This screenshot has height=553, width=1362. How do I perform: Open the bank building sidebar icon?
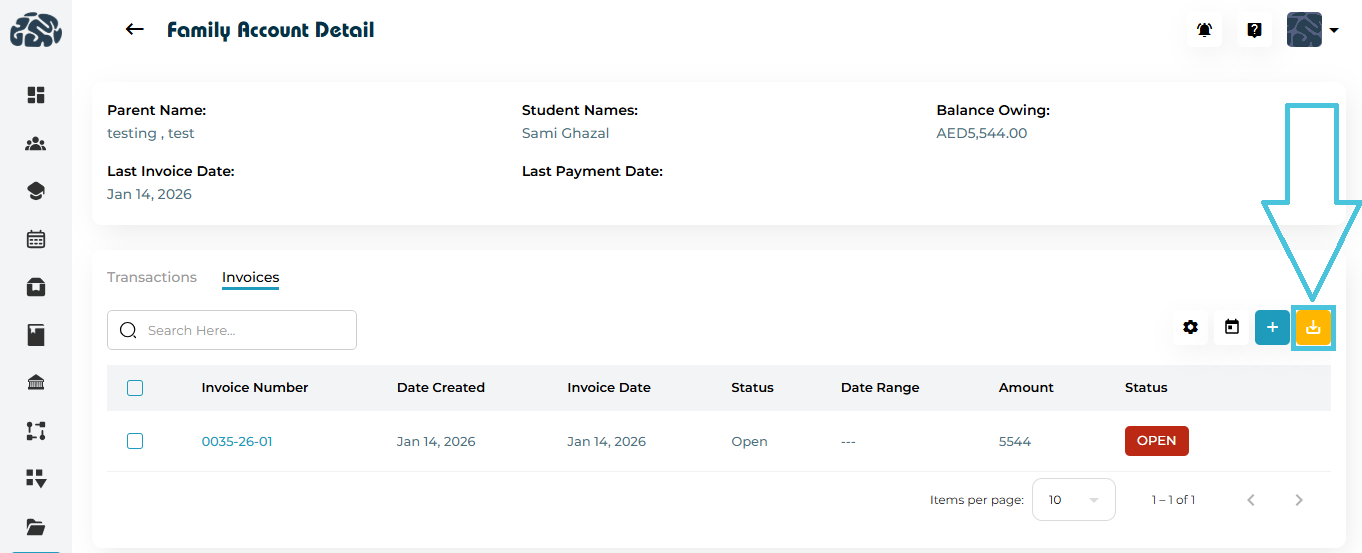(x=36, y=383)
